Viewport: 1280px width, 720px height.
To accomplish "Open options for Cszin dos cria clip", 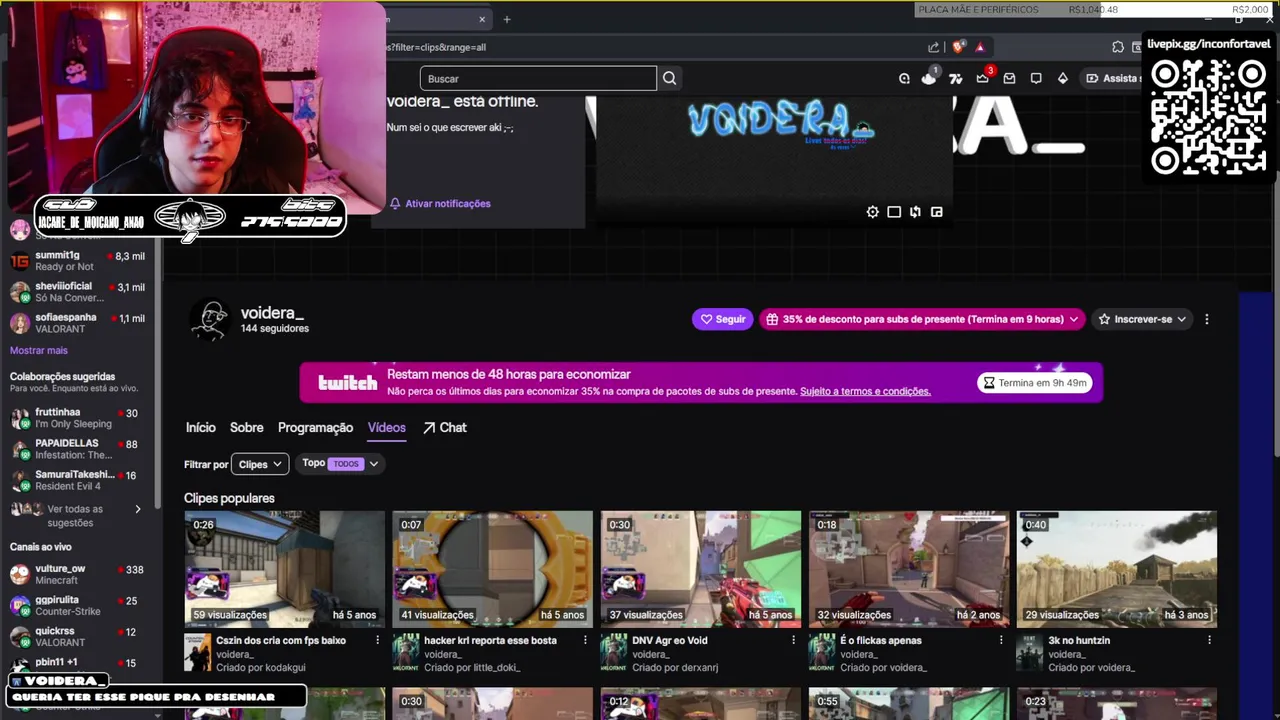I will pyautogui.click(x=377, y=640).
